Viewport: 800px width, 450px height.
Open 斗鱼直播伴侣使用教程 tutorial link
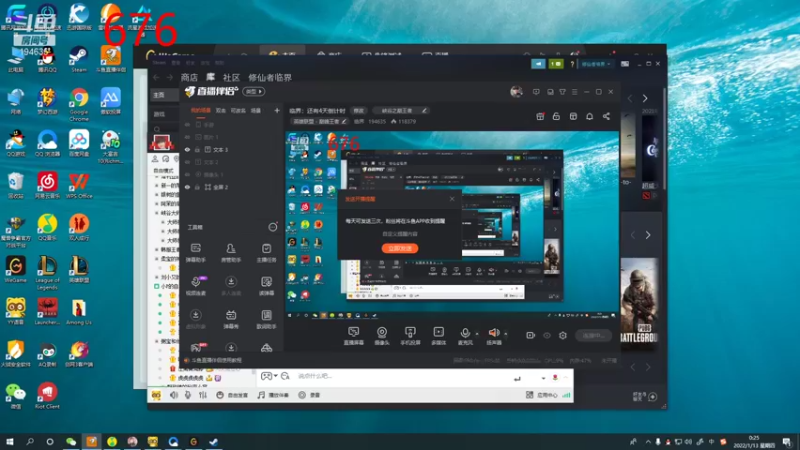(x=217, y=360)
